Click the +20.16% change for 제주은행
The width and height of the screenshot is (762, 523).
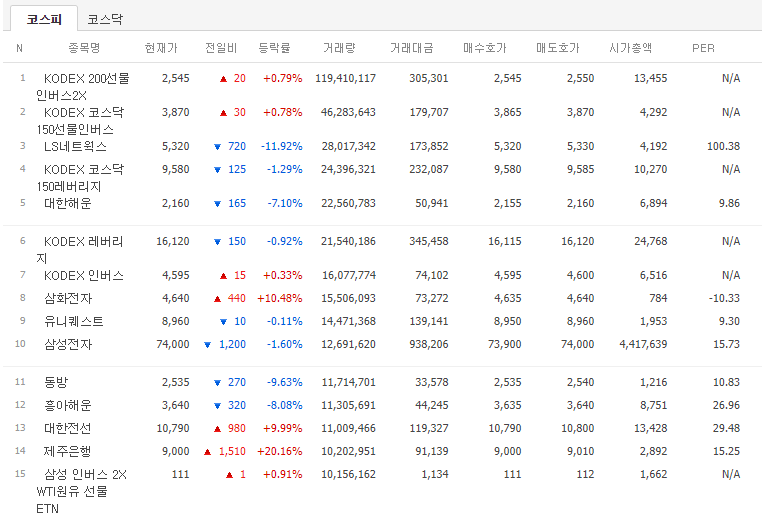point(279,451)
